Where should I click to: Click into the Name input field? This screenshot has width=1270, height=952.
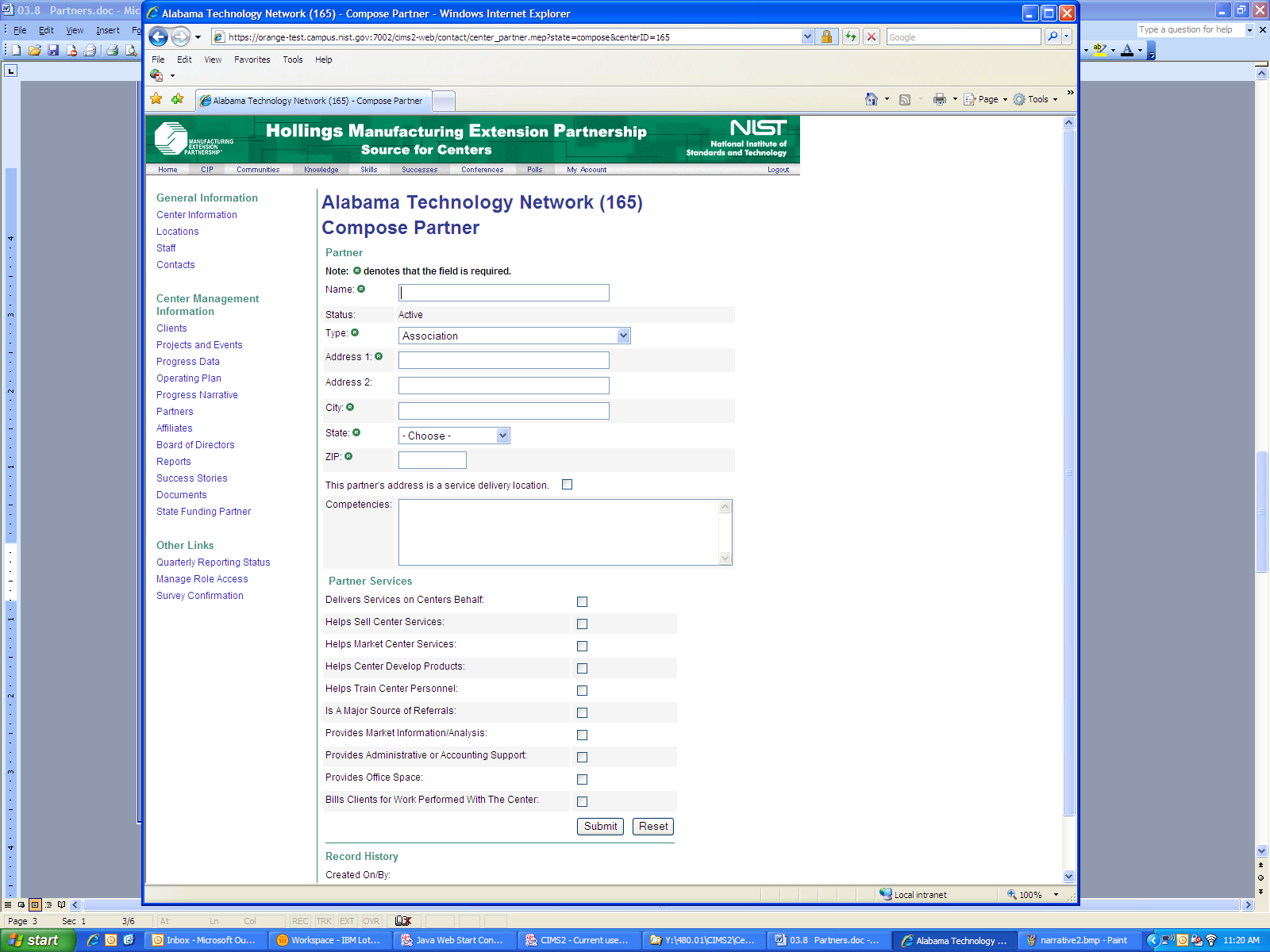click(x=504, y=293)
